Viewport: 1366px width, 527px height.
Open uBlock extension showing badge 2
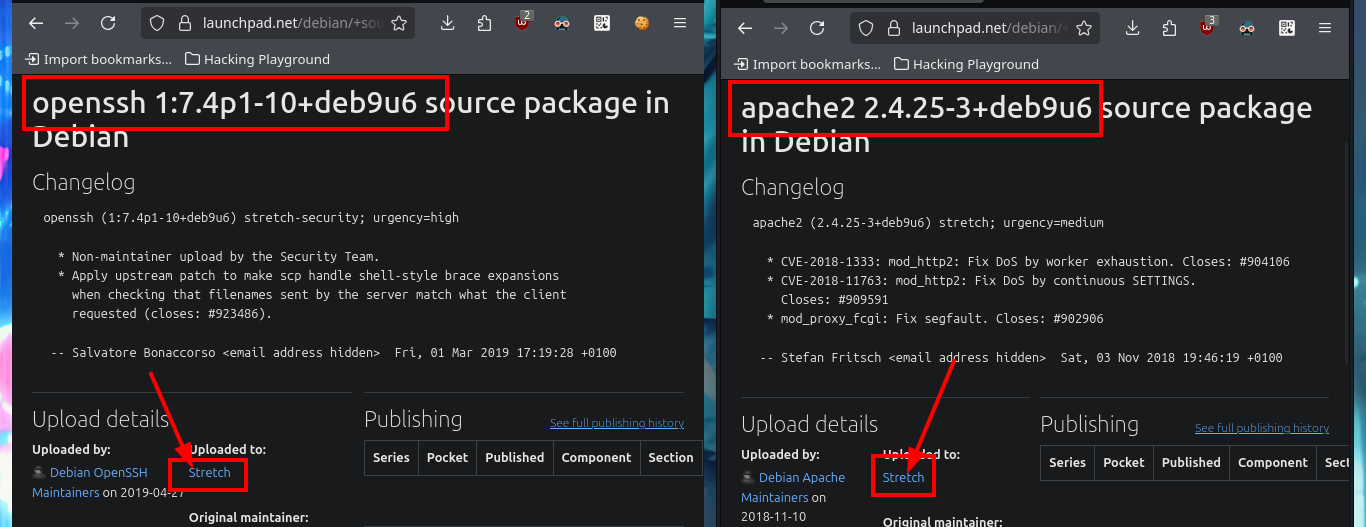click(x=523, y=22)
